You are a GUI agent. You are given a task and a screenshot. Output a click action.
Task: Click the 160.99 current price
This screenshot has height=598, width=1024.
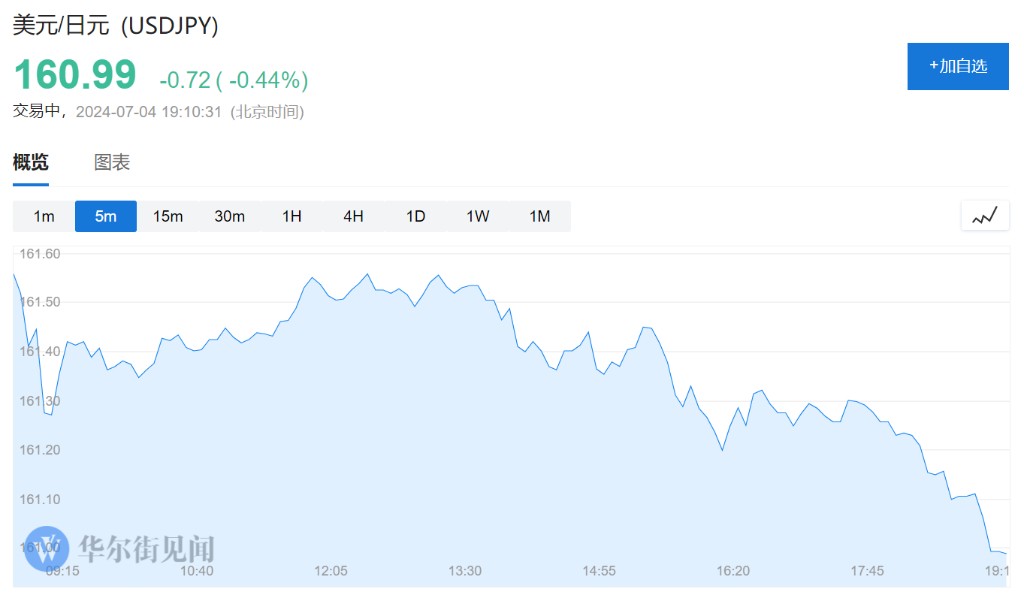click(x=75, y=76)
